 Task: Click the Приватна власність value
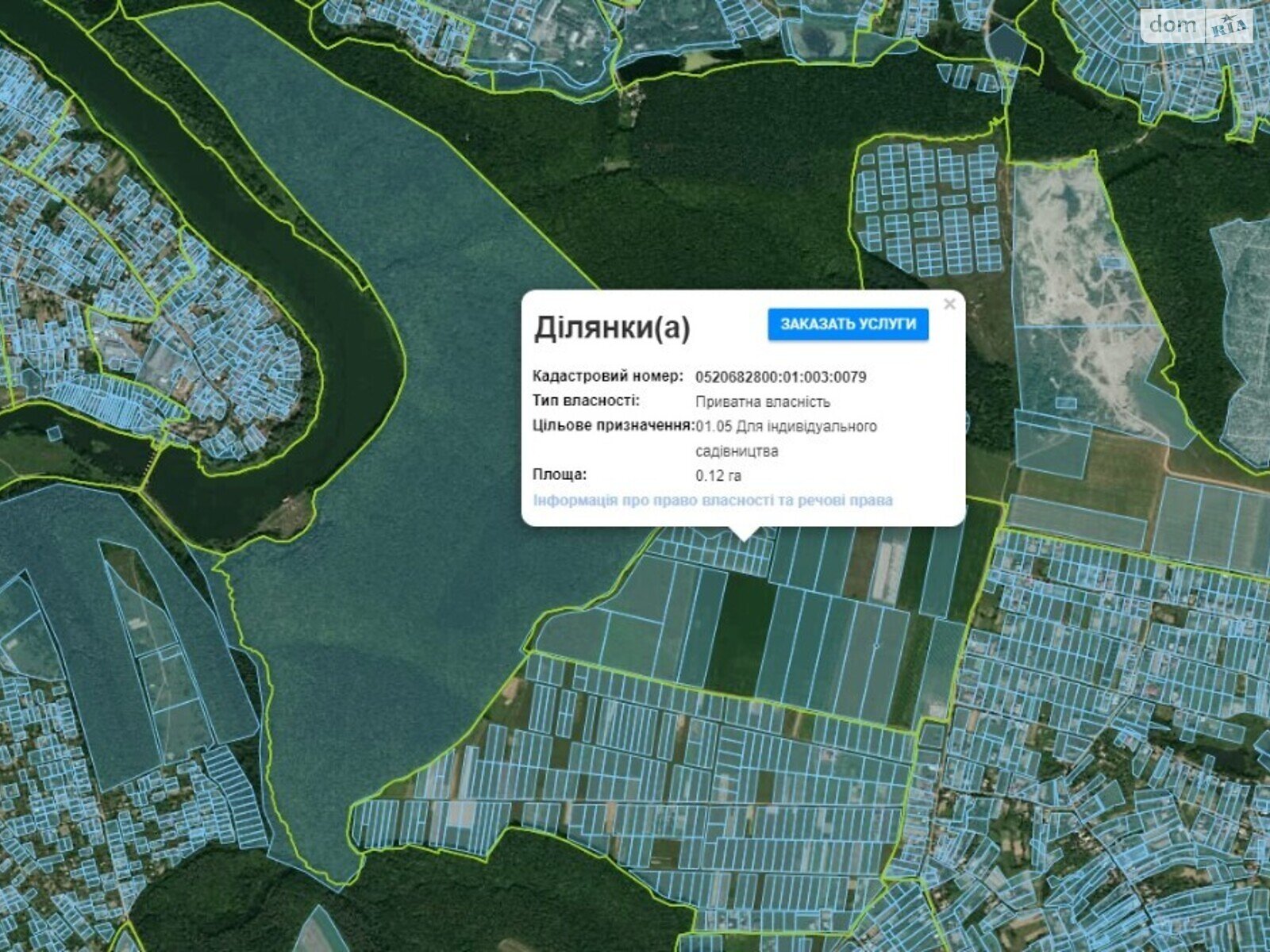click(x=763, y=401)
